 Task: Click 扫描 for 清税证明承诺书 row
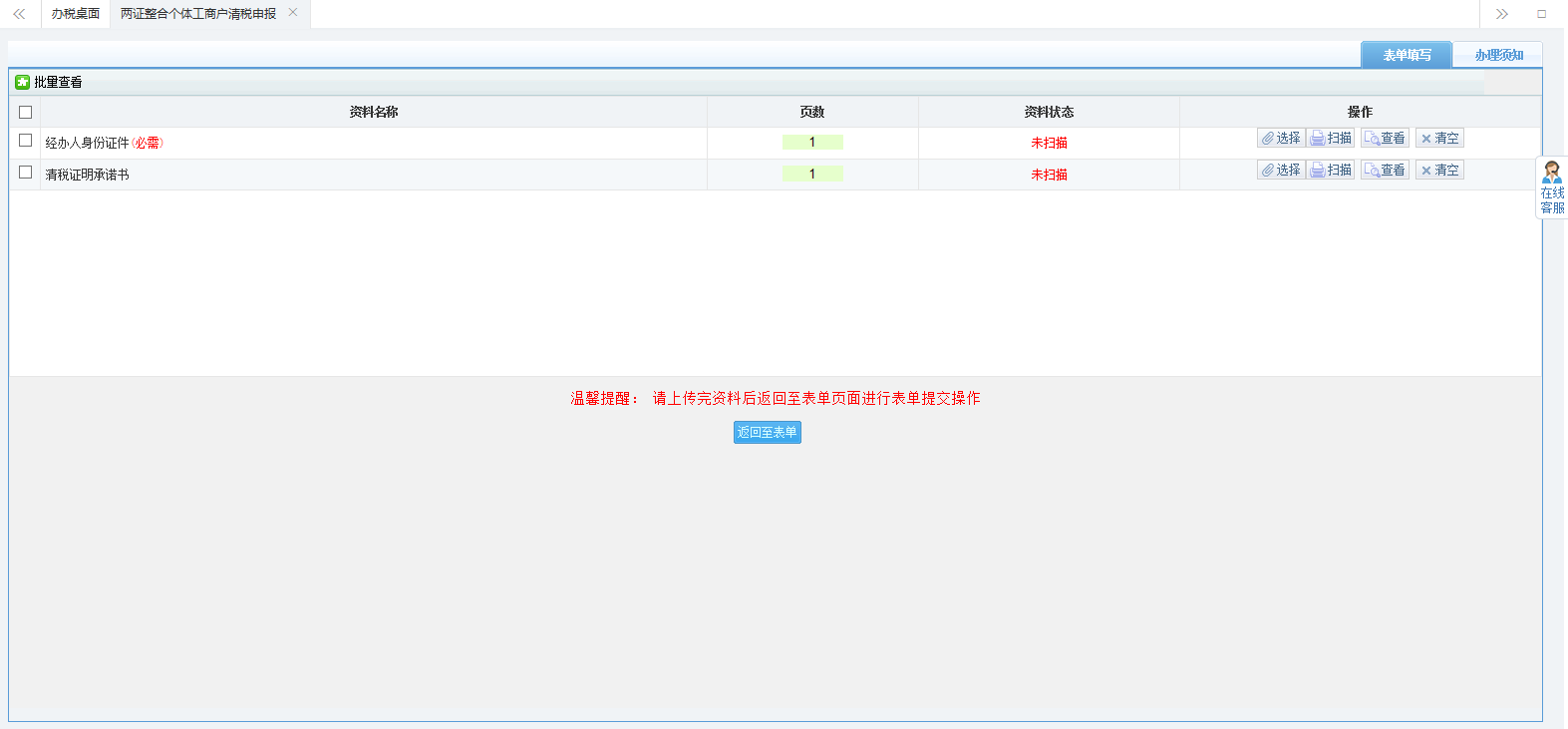1331,171
